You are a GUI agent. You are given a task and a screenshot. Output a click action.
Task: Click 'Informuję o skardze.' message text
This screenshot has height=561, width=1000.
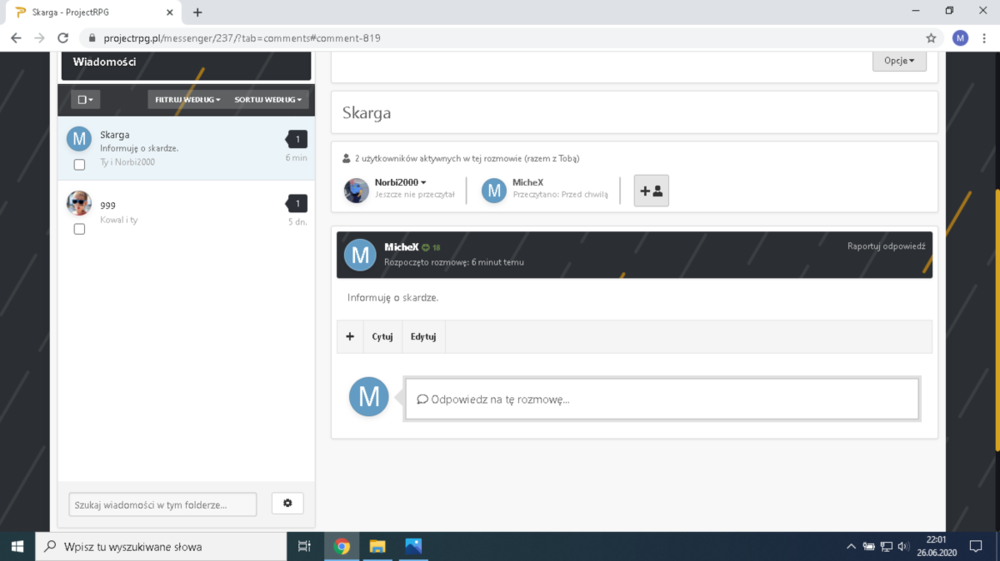(x=392, y=297)
